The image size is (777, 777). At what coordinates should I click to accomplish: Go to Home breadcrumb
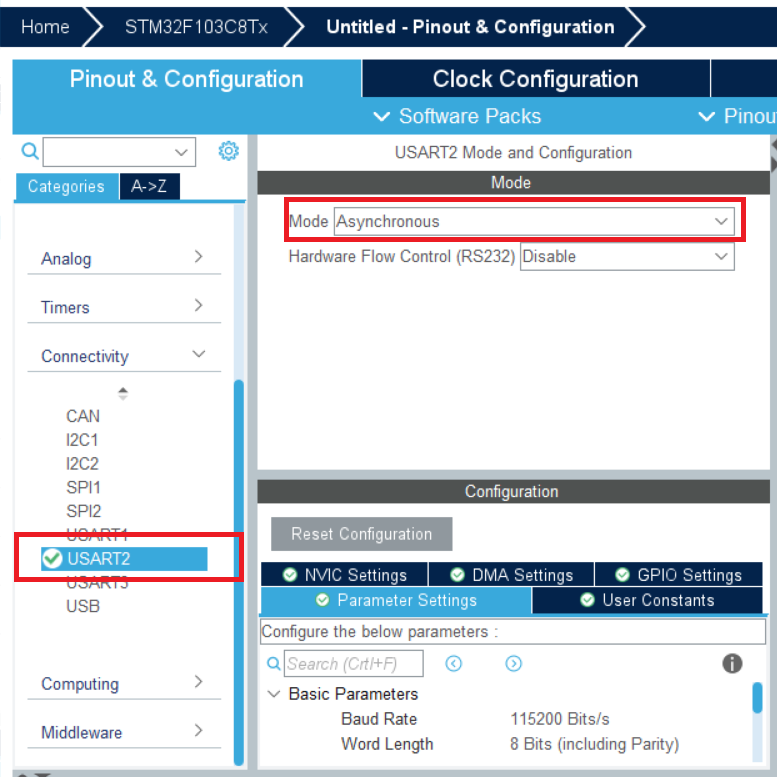click(x=45, y=27)
